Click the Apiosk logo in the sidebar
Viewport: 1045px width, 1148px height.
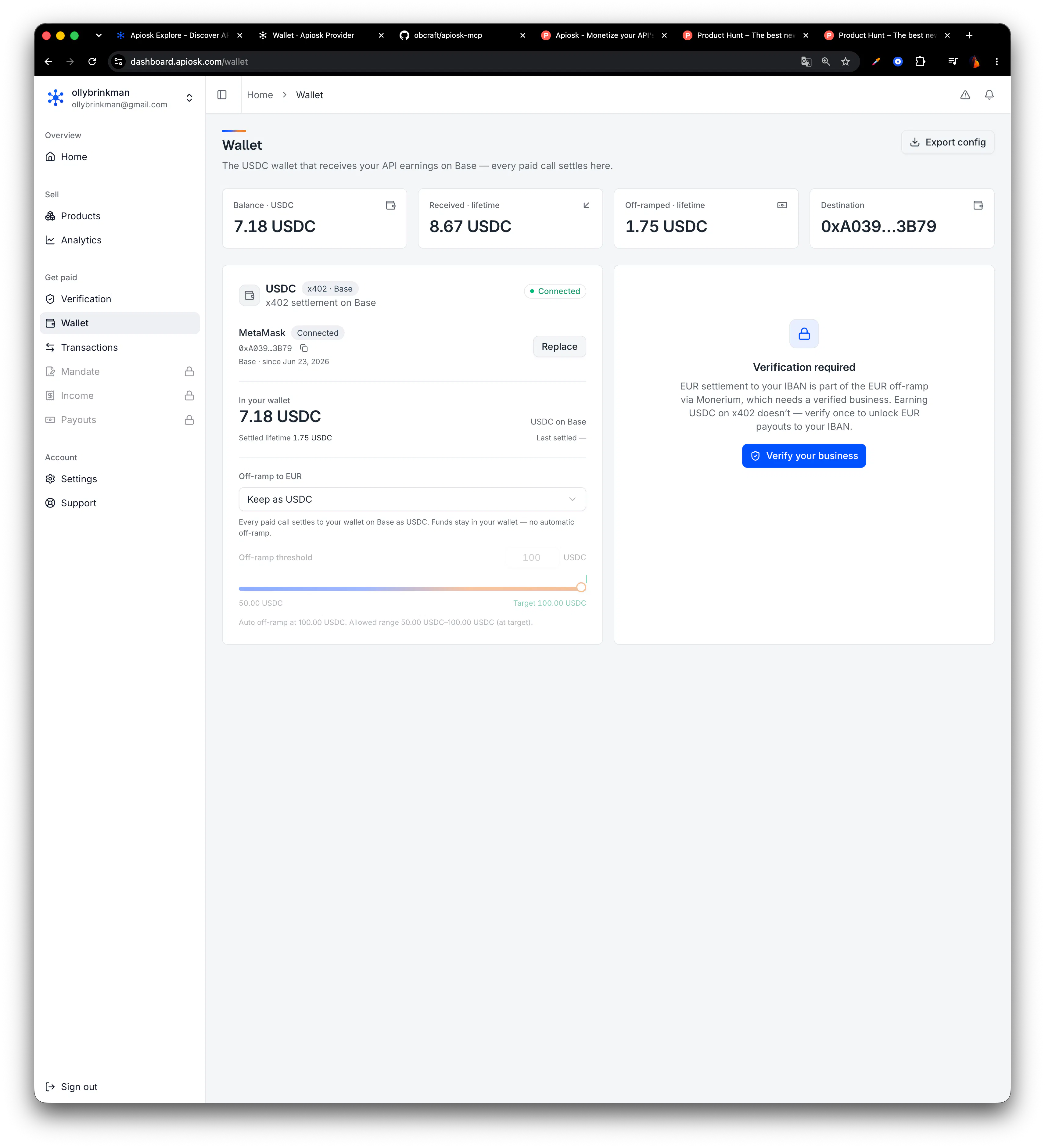pos(55,98)
